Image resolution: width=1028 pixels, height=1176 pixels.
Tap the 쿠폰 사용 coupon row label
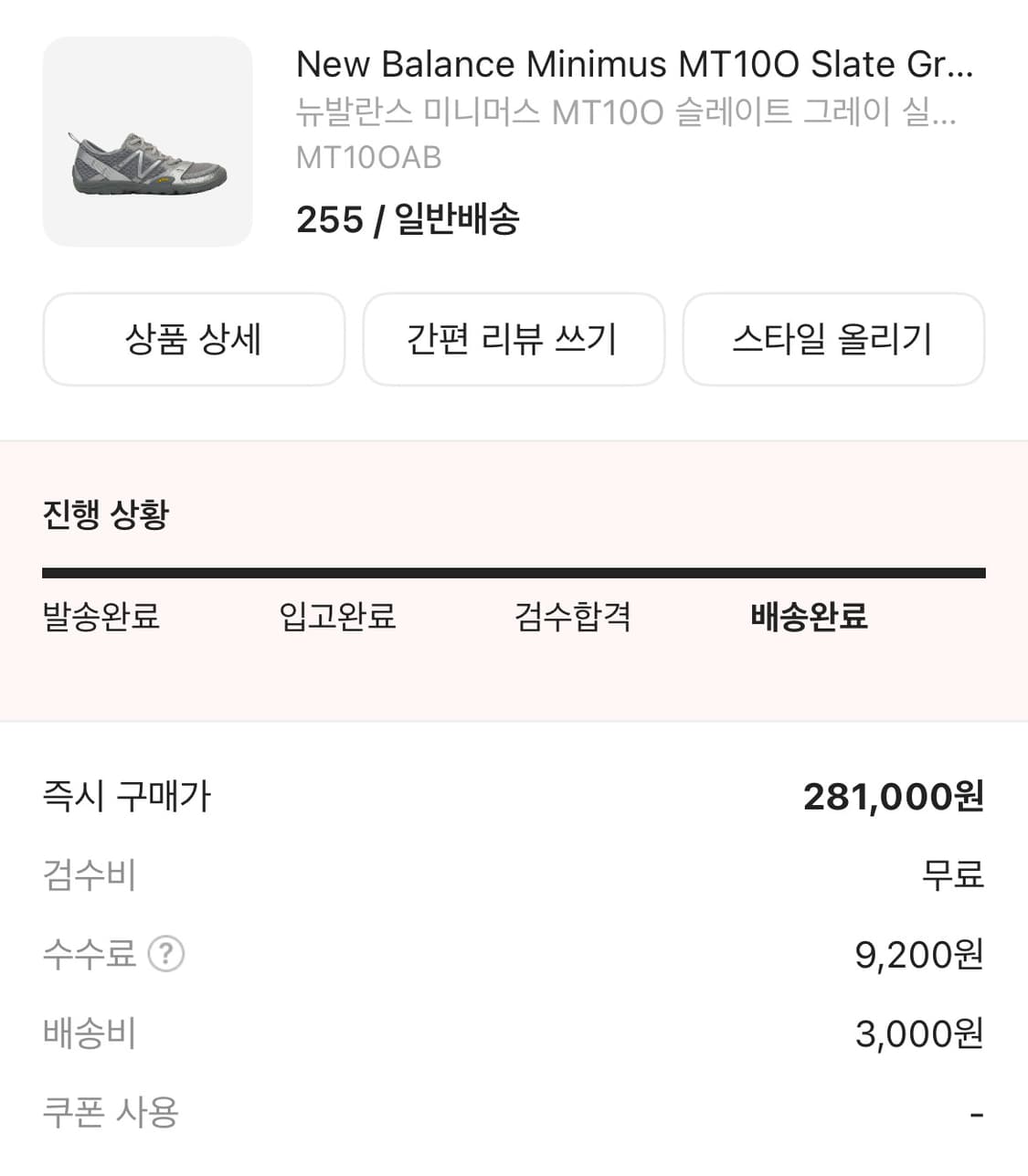click(x=111, y=1112)
